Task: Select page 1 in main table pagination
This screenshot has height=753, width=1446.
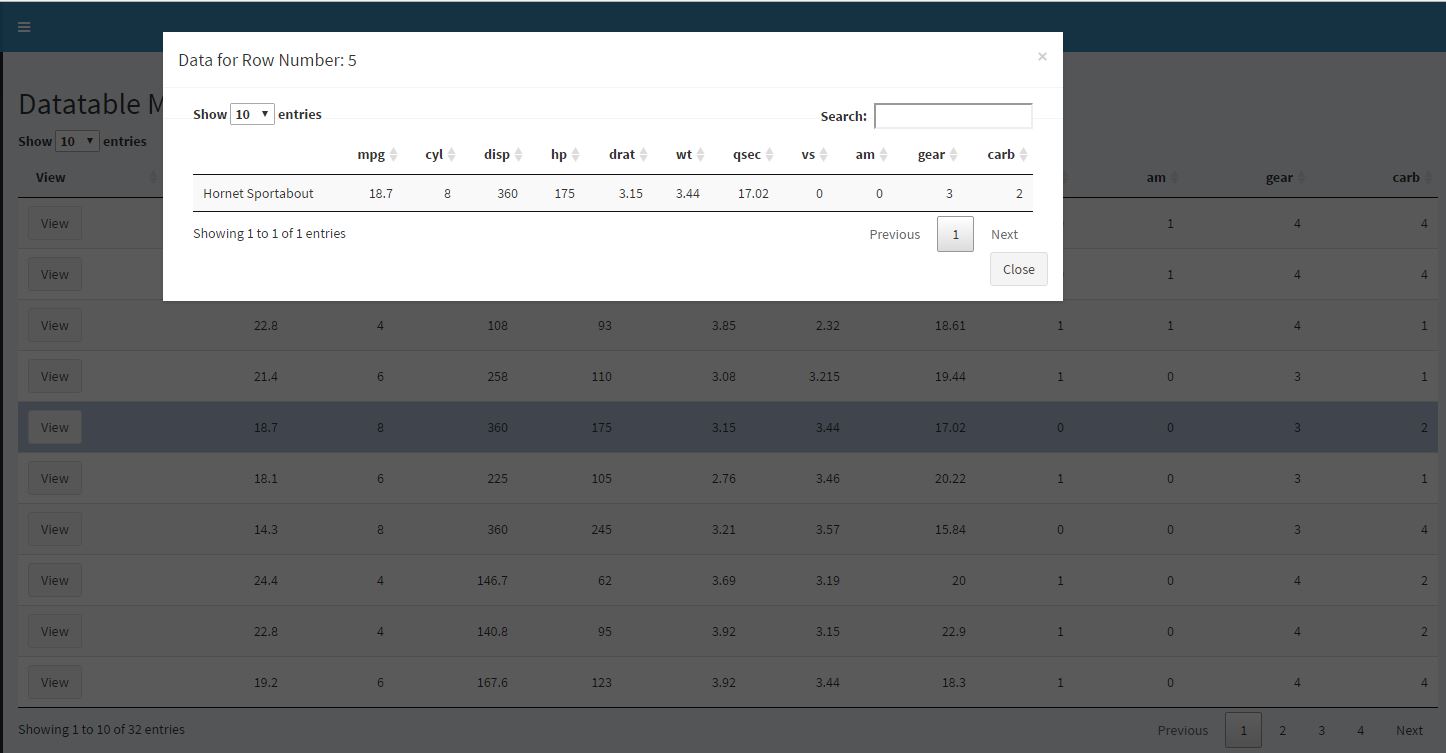Action: [1243, 730]
